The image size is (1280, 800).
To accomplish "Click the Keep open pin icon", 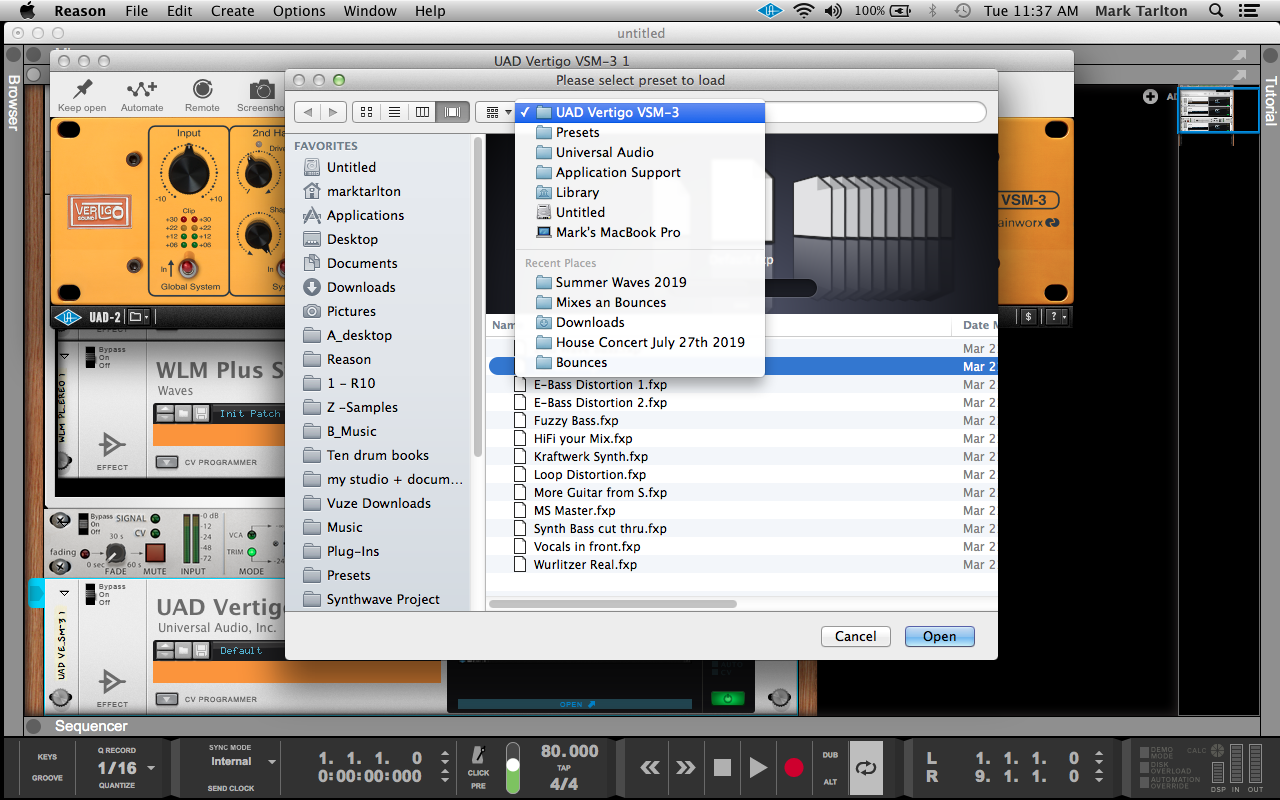I will coord(83,90).
